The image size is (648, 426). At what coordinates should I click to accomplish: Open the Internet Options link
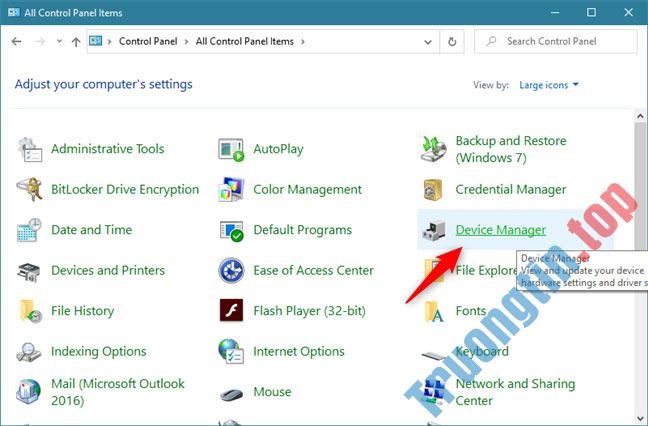click(298, 351)
